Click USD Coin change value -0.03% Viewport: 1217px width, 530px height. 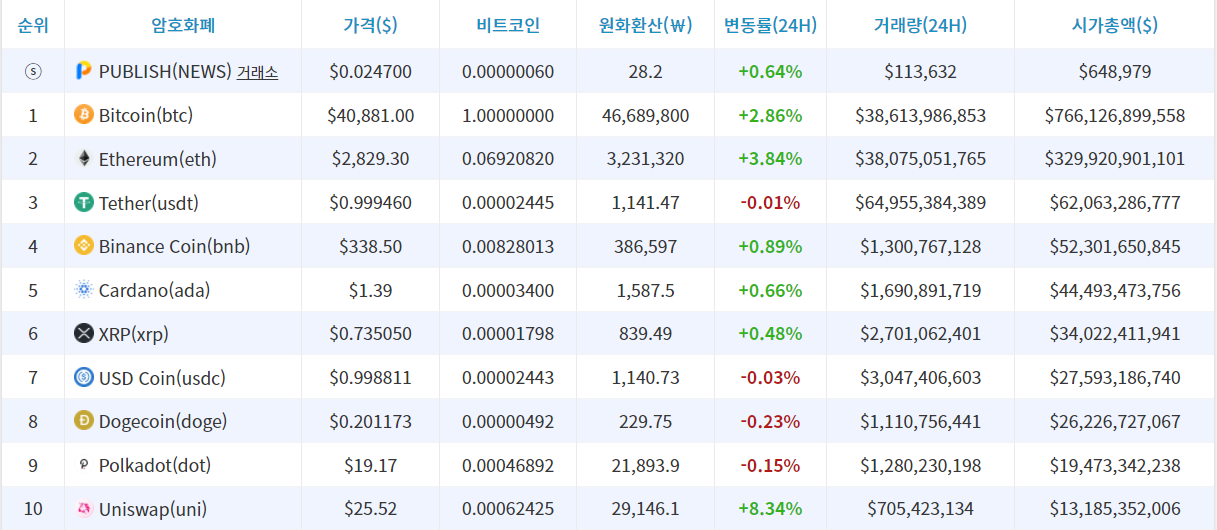[770, 378]
